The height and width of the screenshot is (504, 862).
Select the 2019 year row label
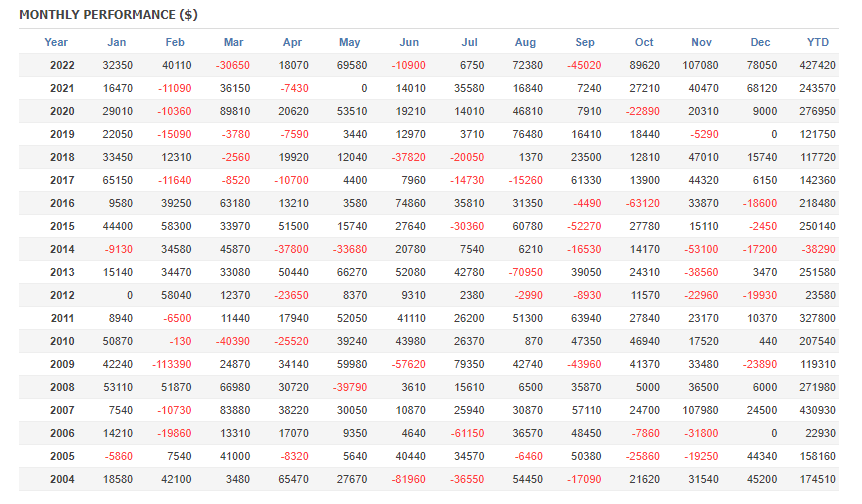coord(62,135)
